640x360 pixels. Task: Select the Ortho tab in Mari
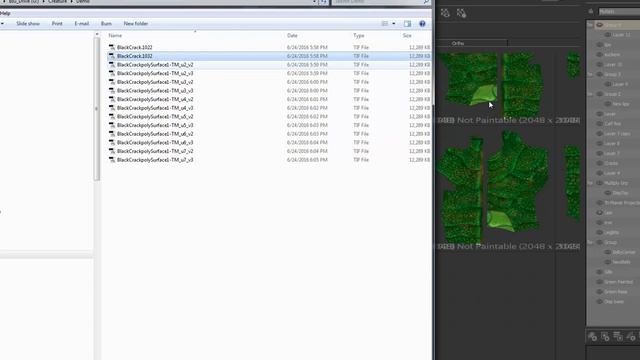point(458,43)
